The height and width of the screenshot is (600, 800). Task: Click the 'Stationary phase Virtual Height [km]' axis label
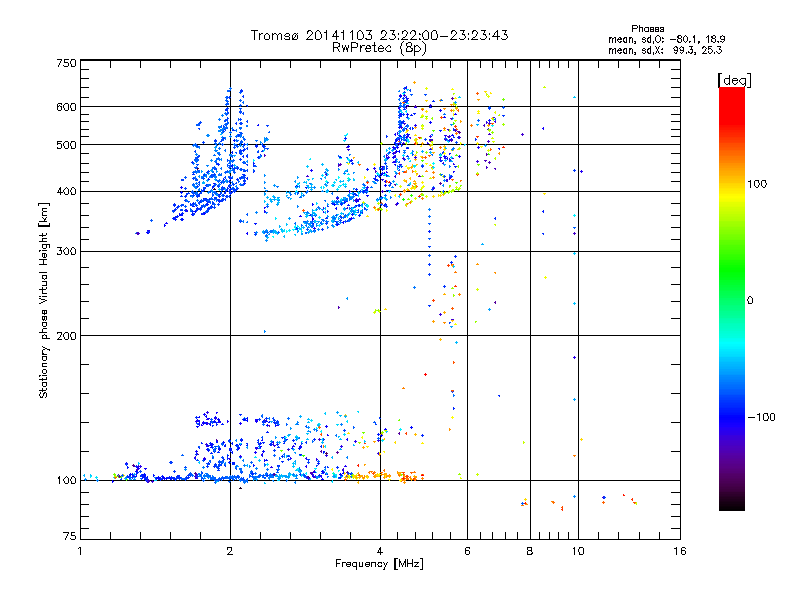coord(44,301)
